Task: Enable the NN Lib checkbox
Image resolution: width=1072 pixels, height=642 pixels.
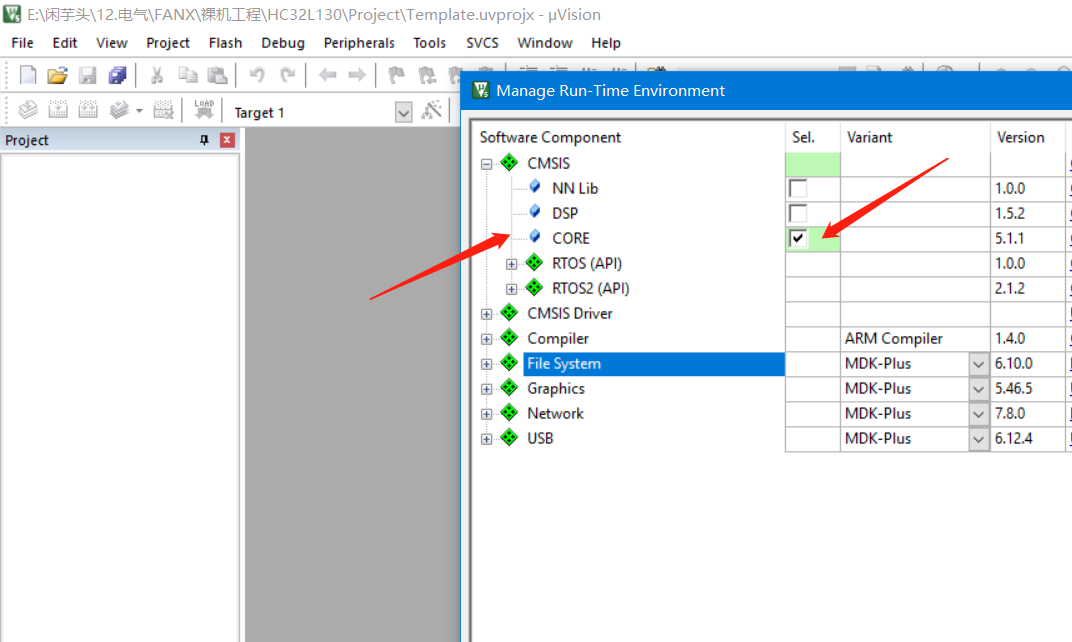Action: point(798,188)
